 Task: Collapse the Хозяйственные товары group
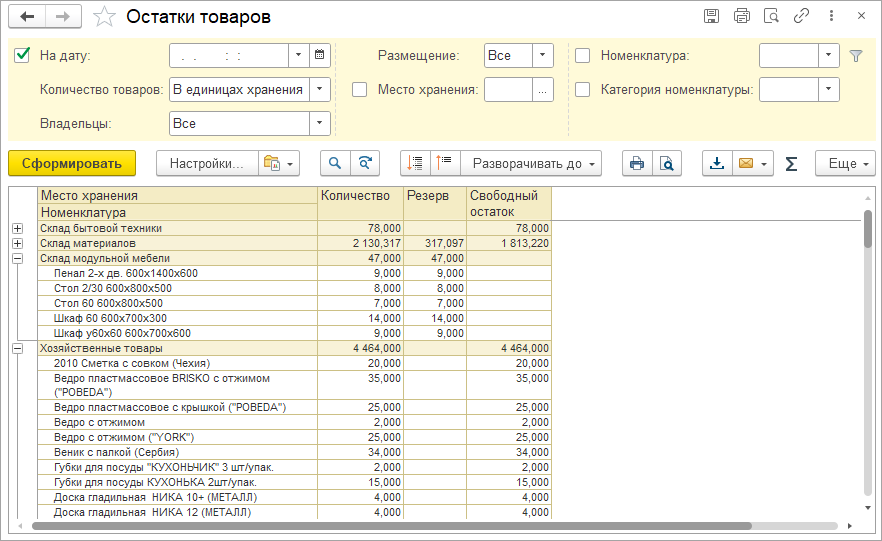click(x=17, y=348)
